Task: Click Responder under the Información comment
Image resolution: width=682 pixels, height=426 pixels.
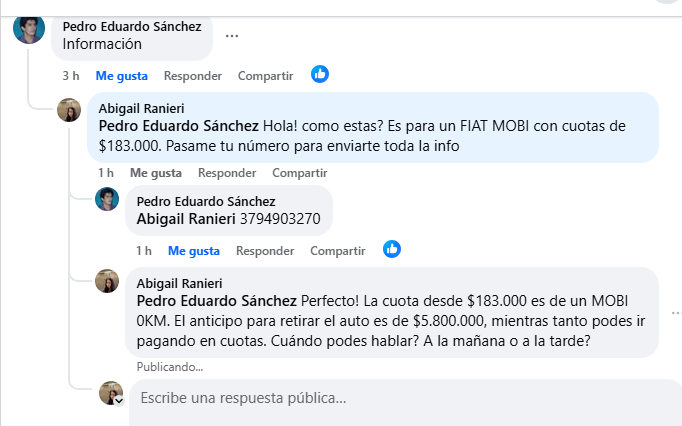Action: [x=193, y=75]
